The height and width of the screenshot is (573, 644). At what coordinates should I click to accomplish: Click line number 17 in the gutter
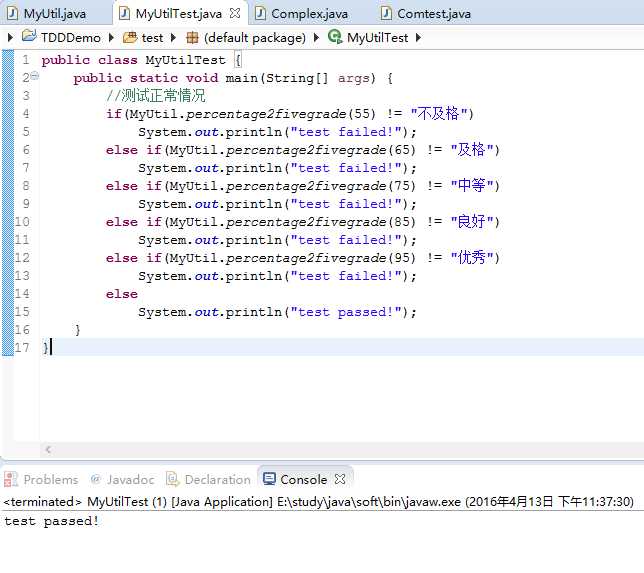(x=22, y=348)
